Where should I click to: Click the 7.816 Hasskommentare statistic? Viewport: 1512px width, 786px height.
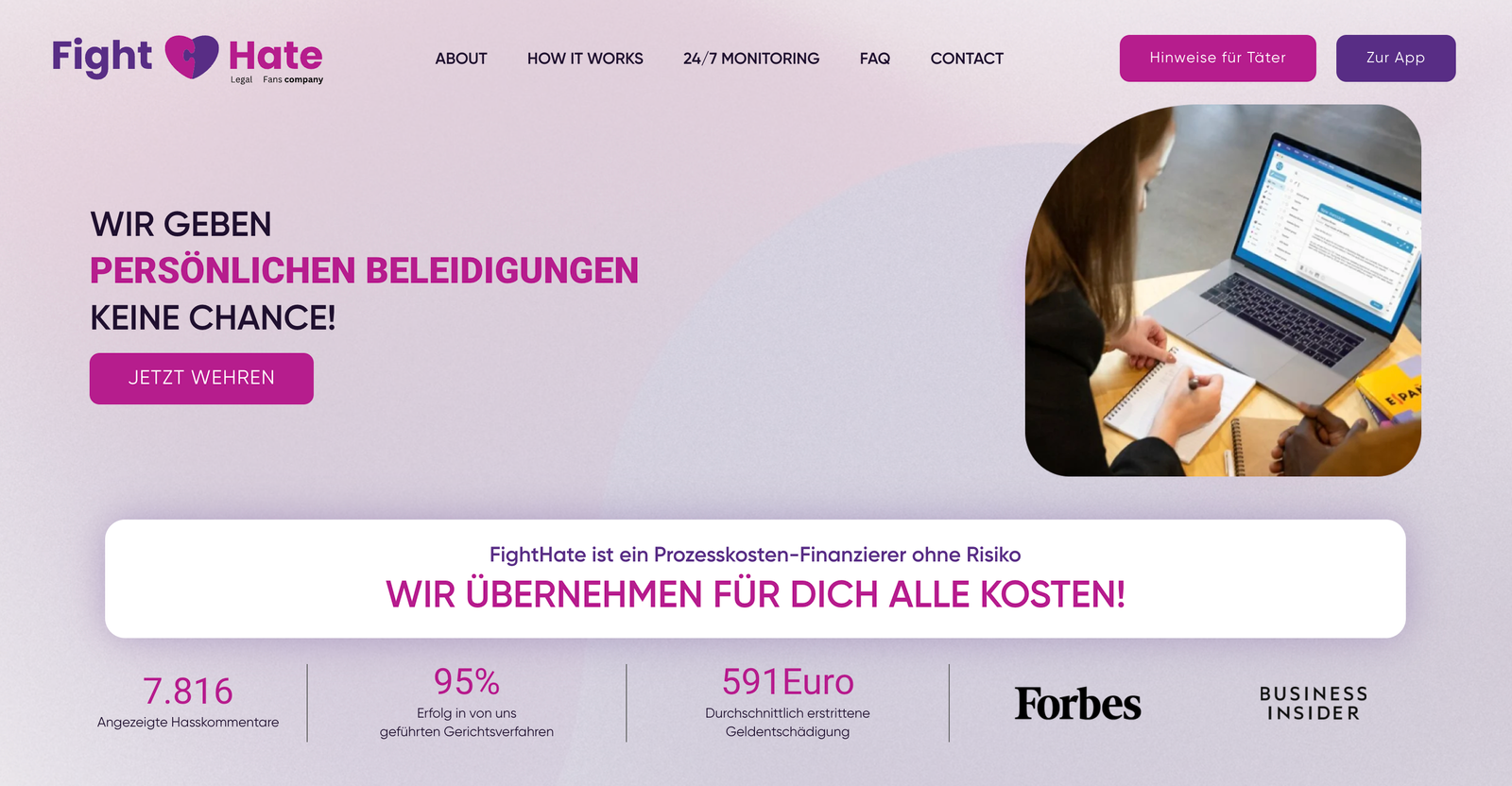click(188, 702)
